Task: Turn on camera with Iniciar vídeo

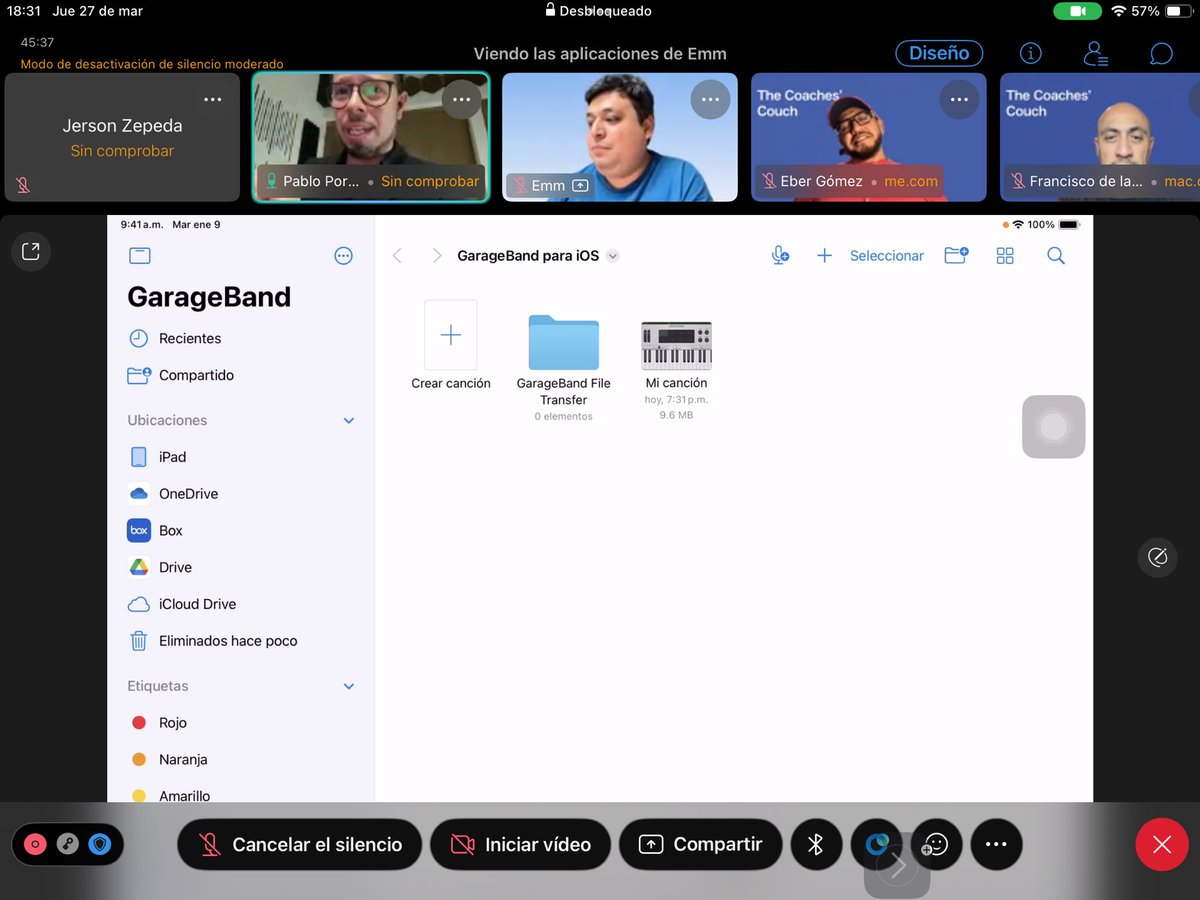Action: (x=520, y=844)
